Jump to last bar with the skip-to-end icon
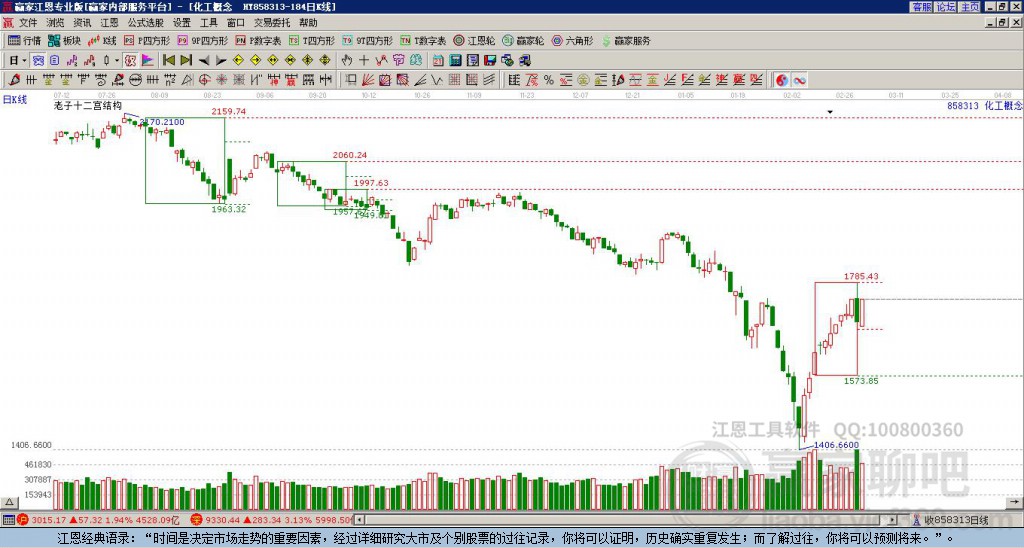 click(x=186, y=60)
